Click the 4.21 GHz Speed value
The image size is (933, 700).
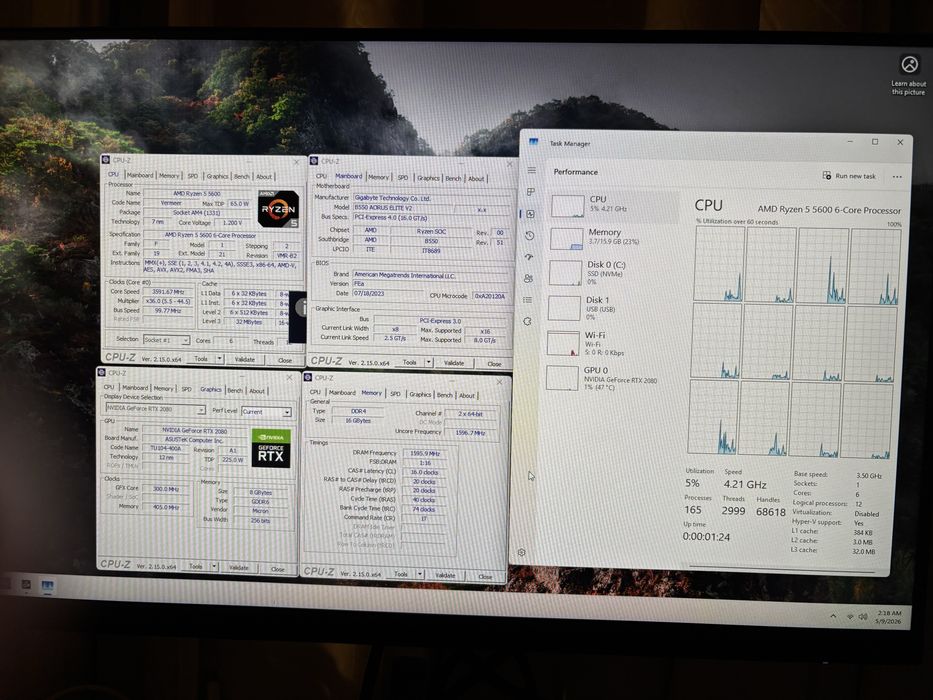745,485
